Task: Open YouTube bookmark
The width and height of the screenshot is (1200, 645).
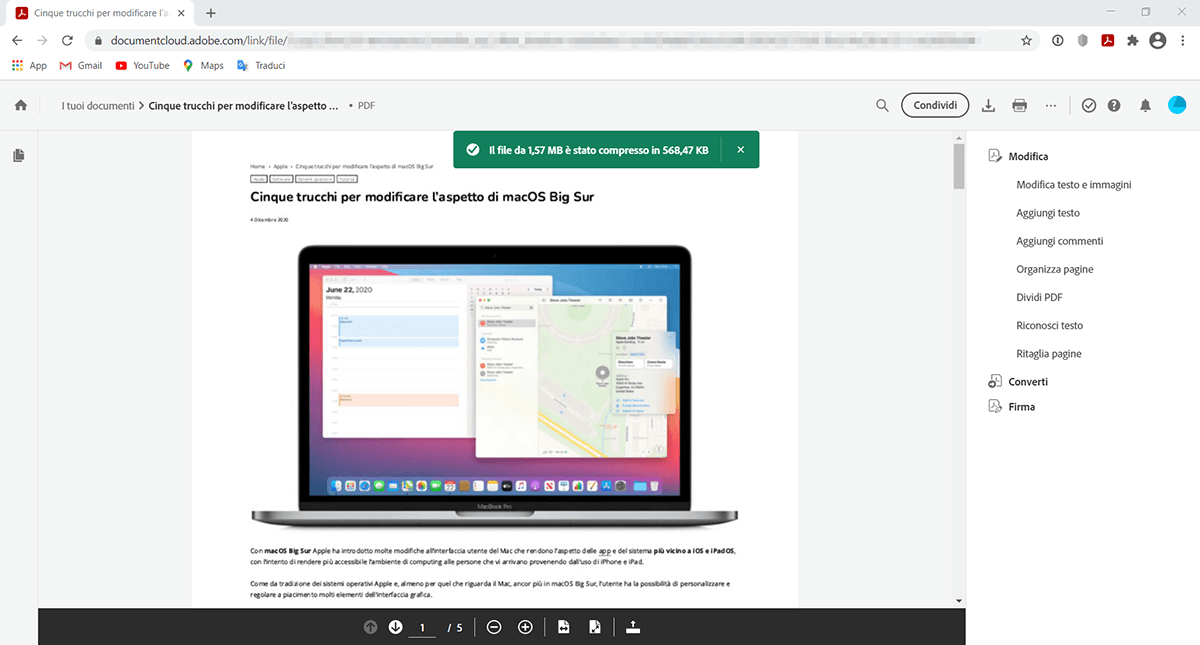Action: click(x=142, y=65)
